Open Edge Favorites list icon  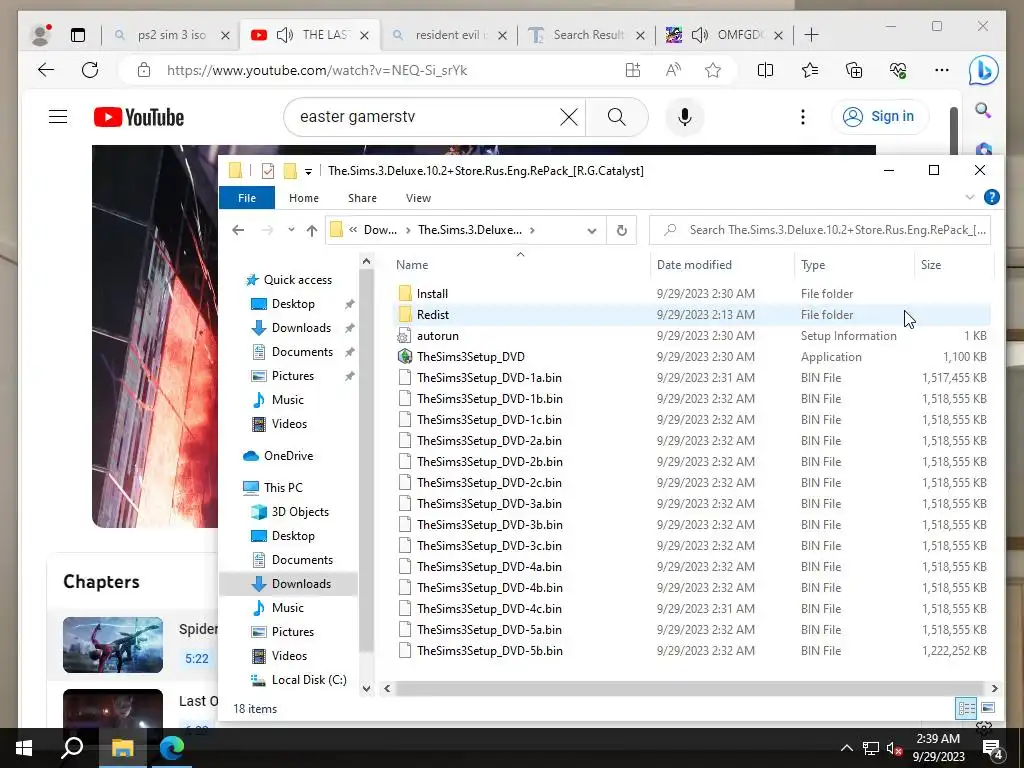point(810,70)
